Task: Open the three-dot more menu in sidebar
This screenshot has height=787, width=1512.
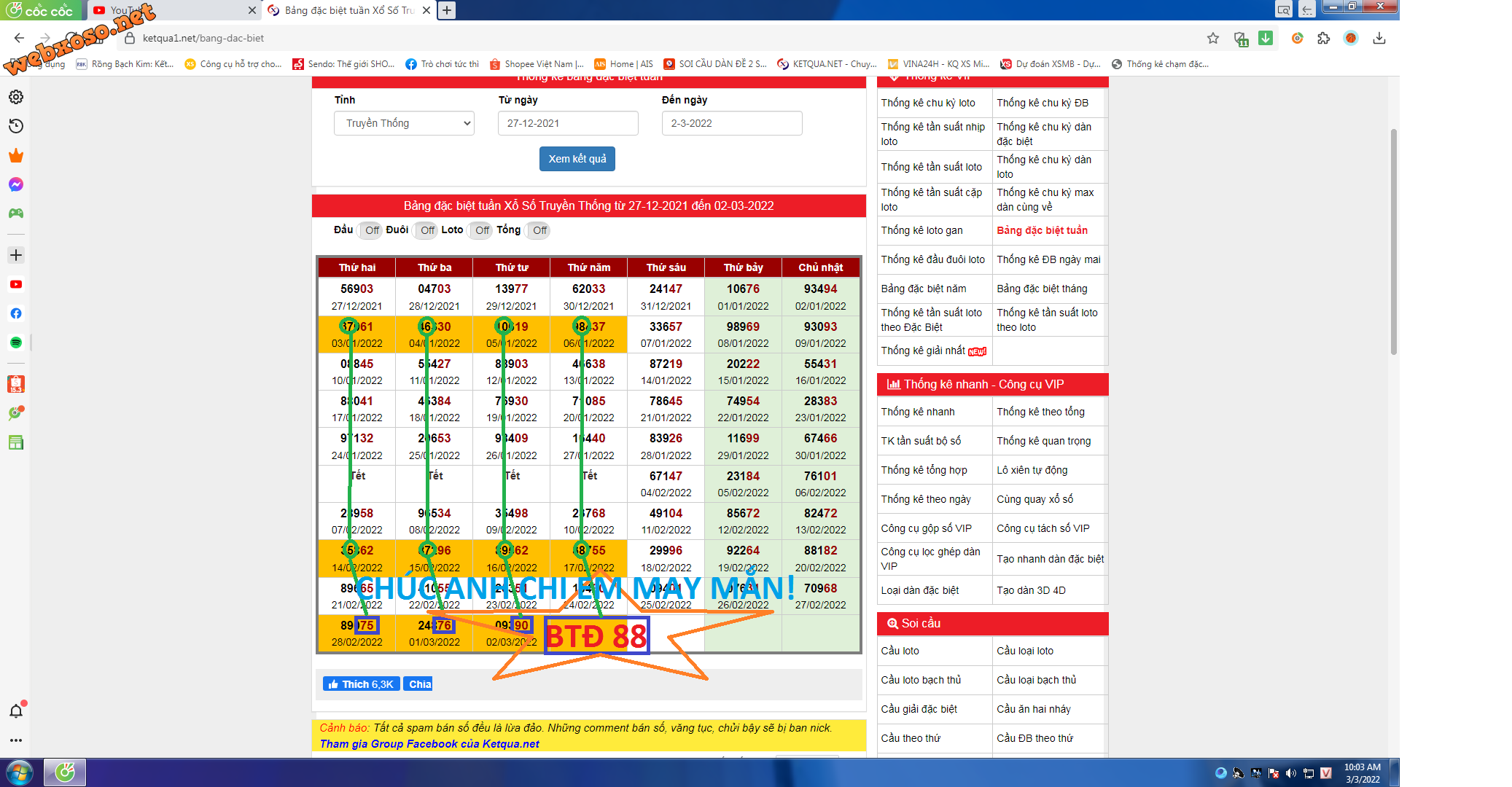Action: pos(16,740)
